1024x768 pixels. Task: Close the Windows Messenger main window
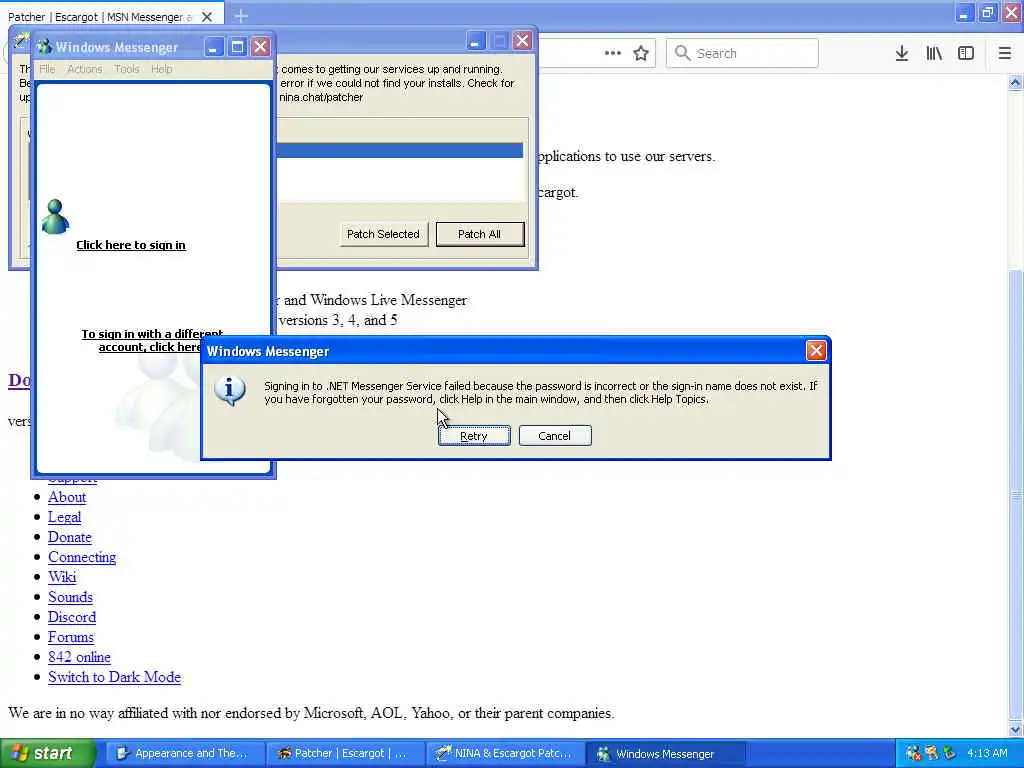(261, 47)
